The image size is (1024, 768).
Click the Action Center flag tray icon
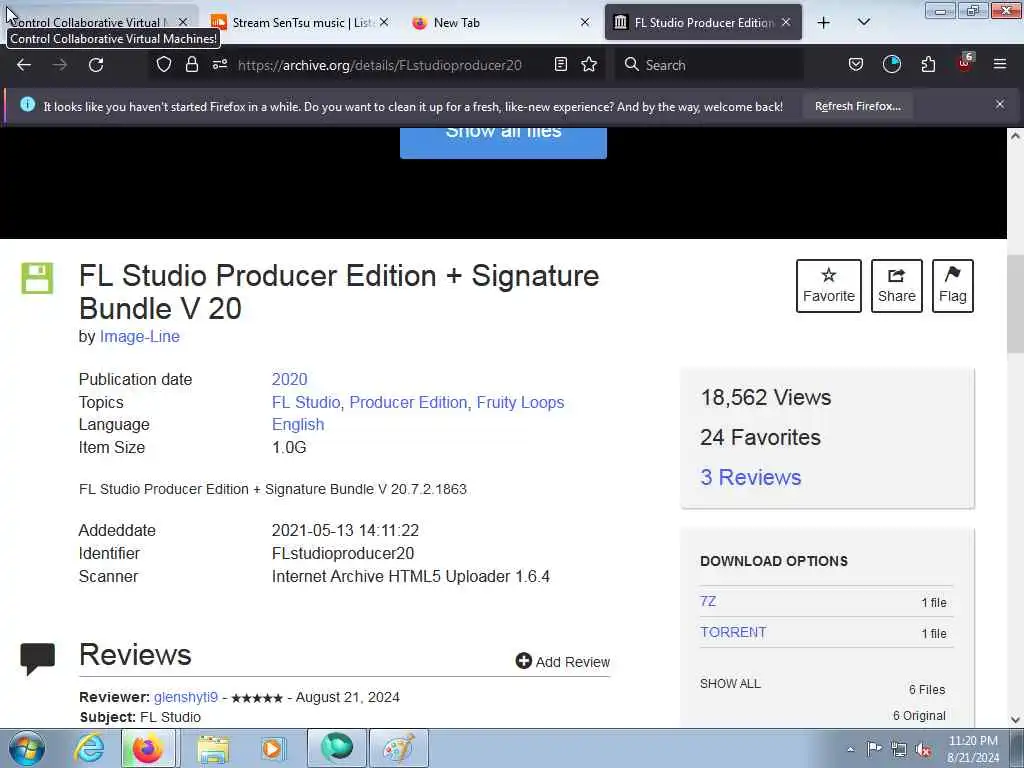pos(874,748)
